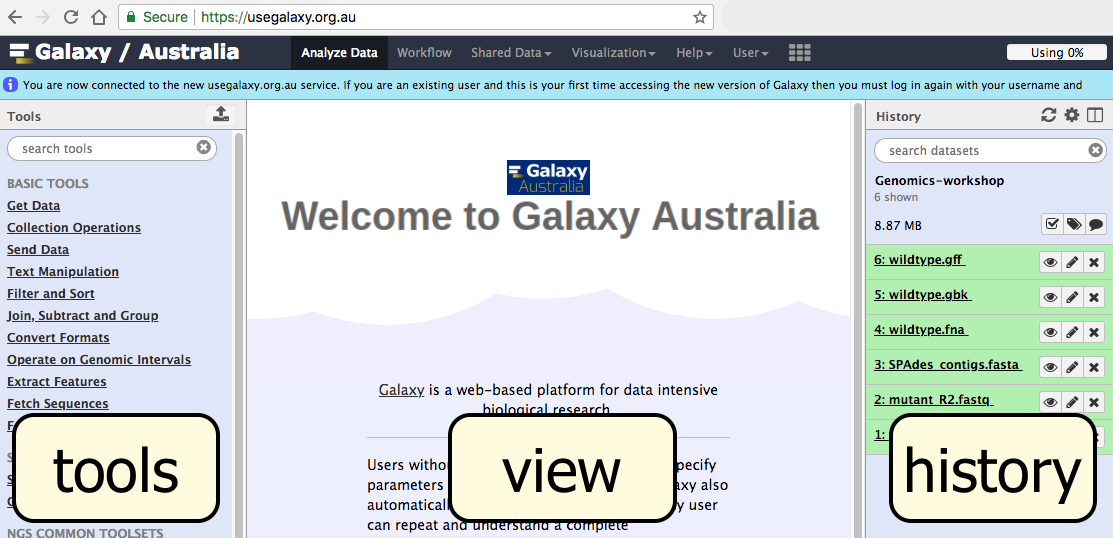
Task: Delete dataset 3: SPAdes_contigs.fasta
Action: (1094, 367)
